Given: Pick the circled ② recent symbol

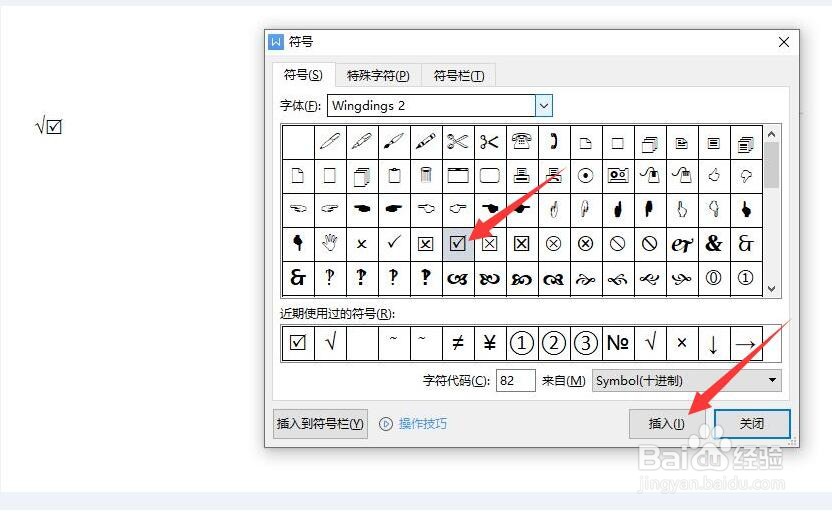Looking at the screenshot, I should (553, 343).
